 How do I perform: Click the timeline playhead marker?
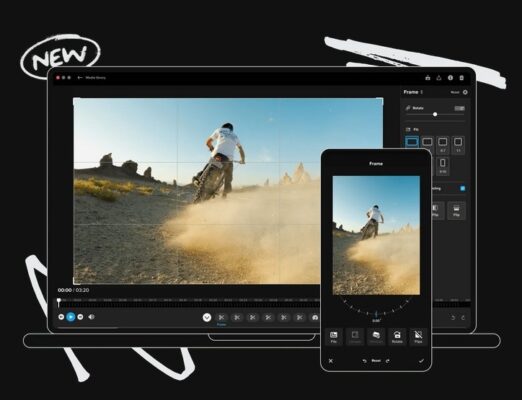59,302
